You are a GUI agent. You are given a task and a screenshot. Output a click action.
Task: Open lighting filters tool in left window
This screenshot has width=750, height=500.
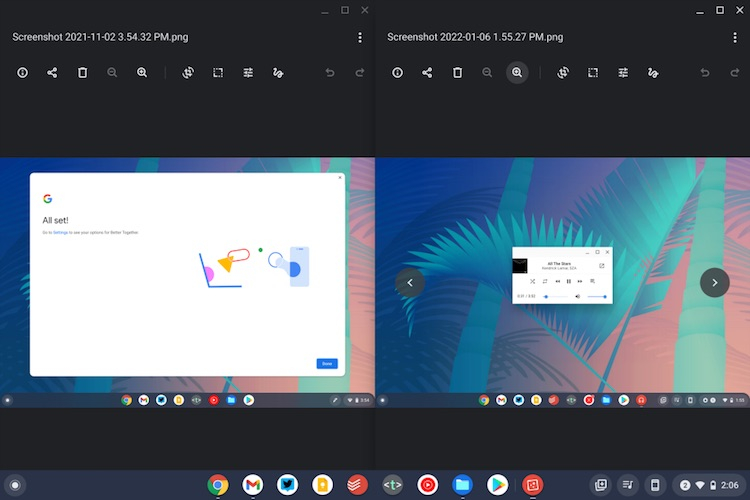(x=248, y=73)
